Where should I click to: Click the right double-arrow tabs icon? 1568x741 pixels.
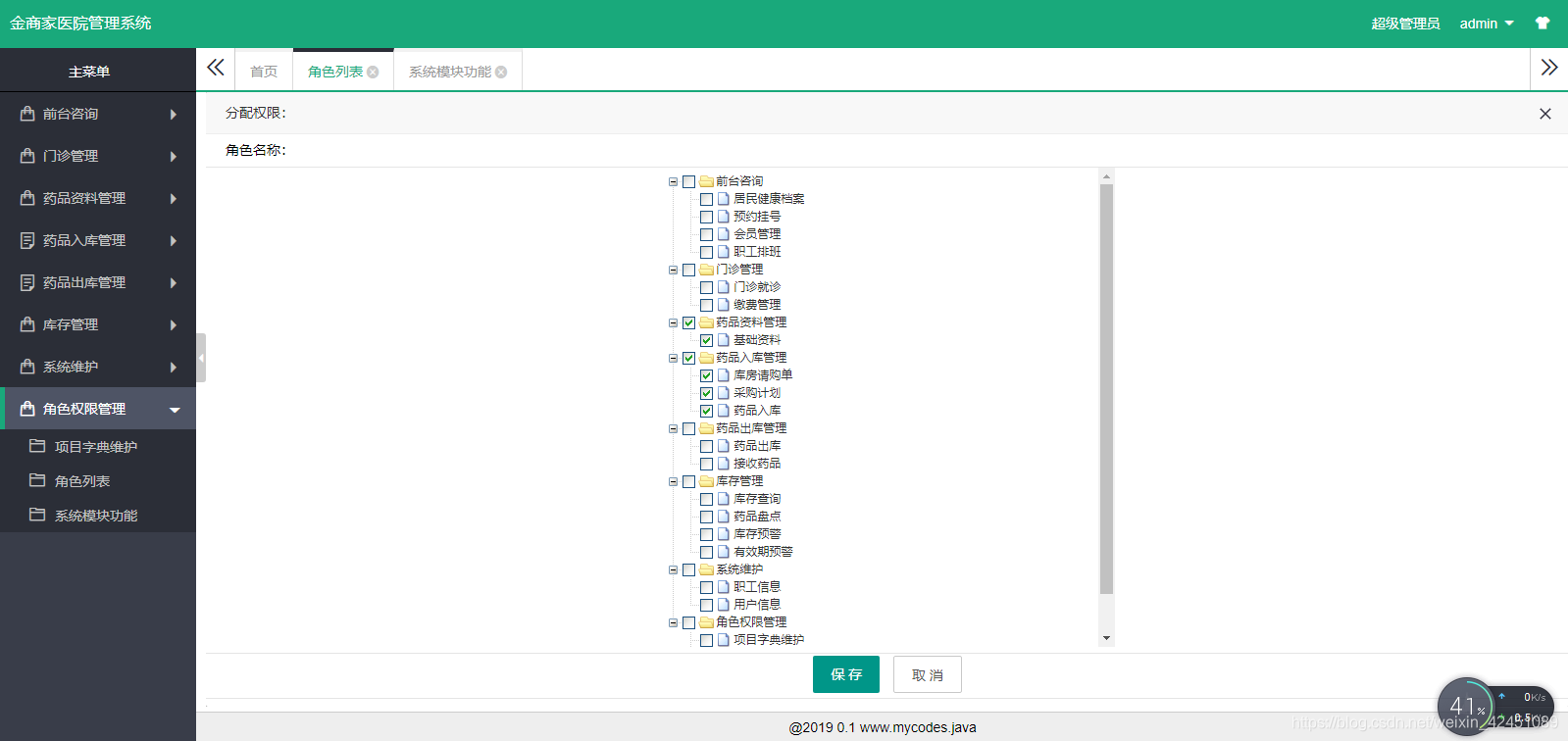pos(1549,68)
